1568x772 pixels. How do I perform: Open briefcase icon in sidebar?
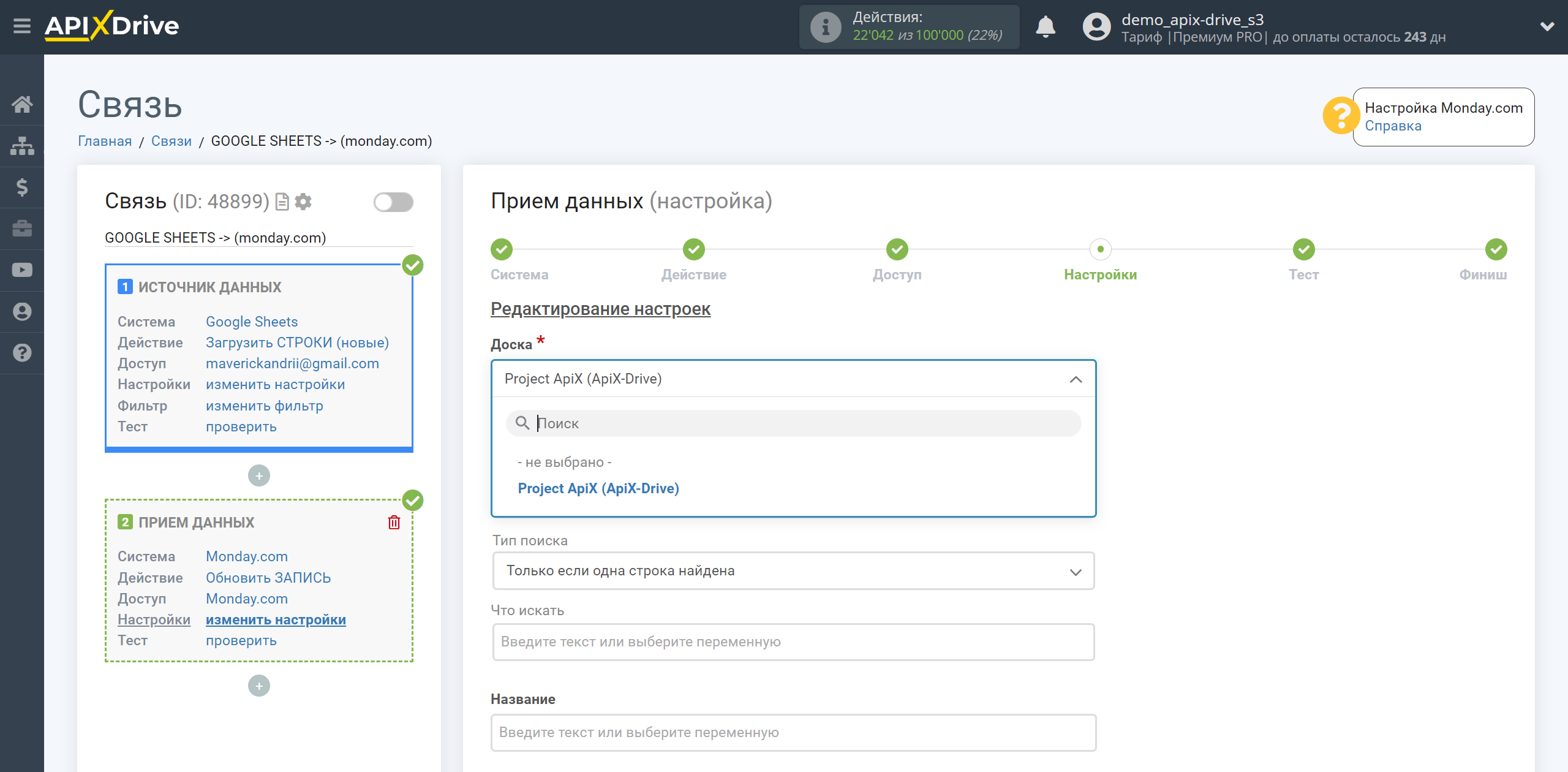22,229
